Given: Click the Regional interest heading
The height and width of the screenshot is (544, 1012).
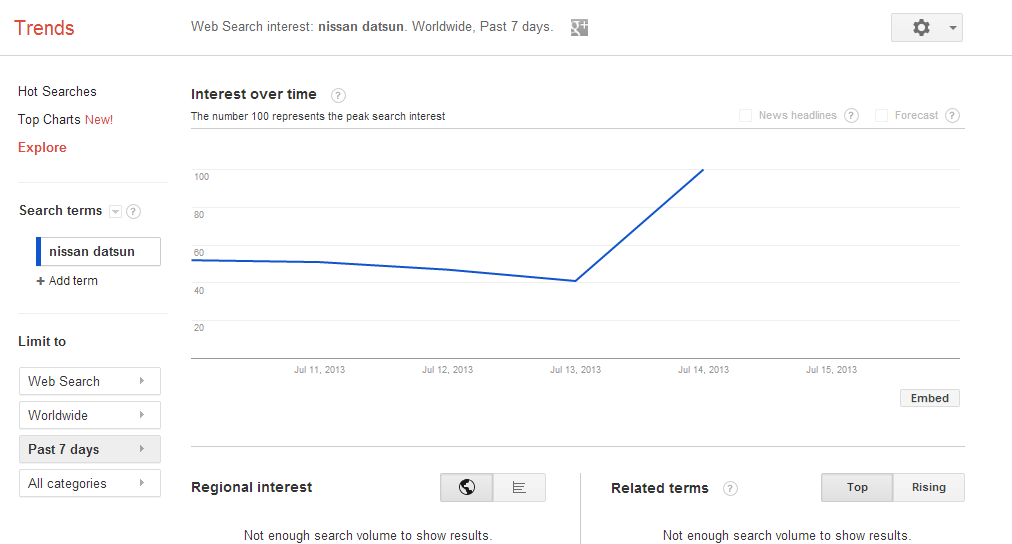Looking at the screenshot, I should [x=252, y=487].
